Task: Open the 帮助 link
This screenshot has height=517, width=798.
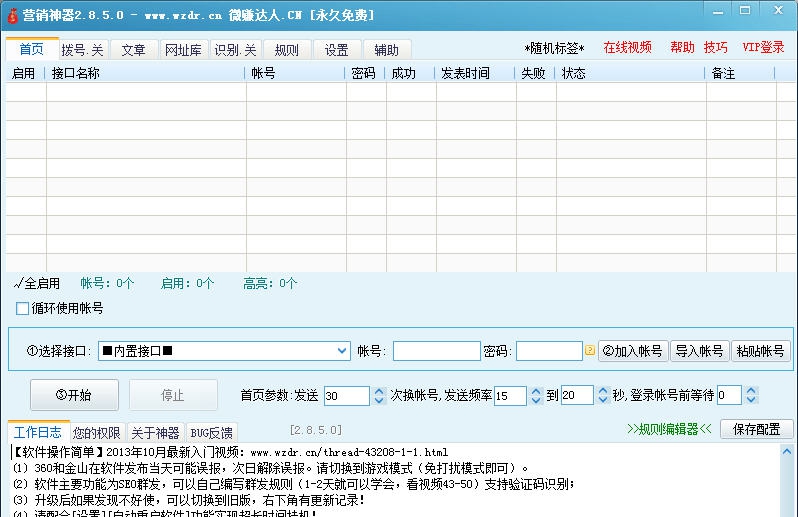Action: coord(682,47)
